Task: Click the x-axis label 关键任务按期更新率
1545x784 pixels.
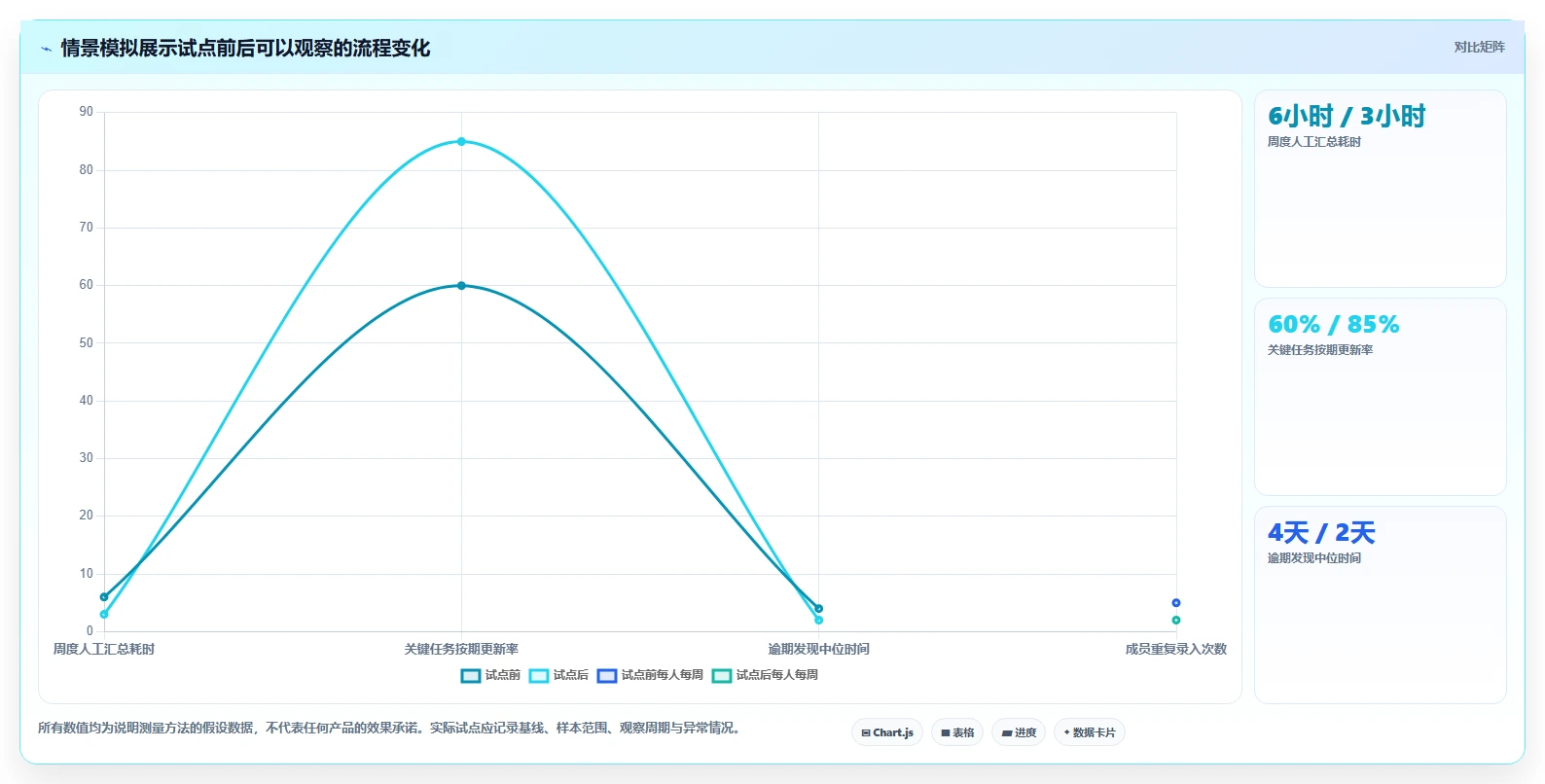Action: (461, 649)
